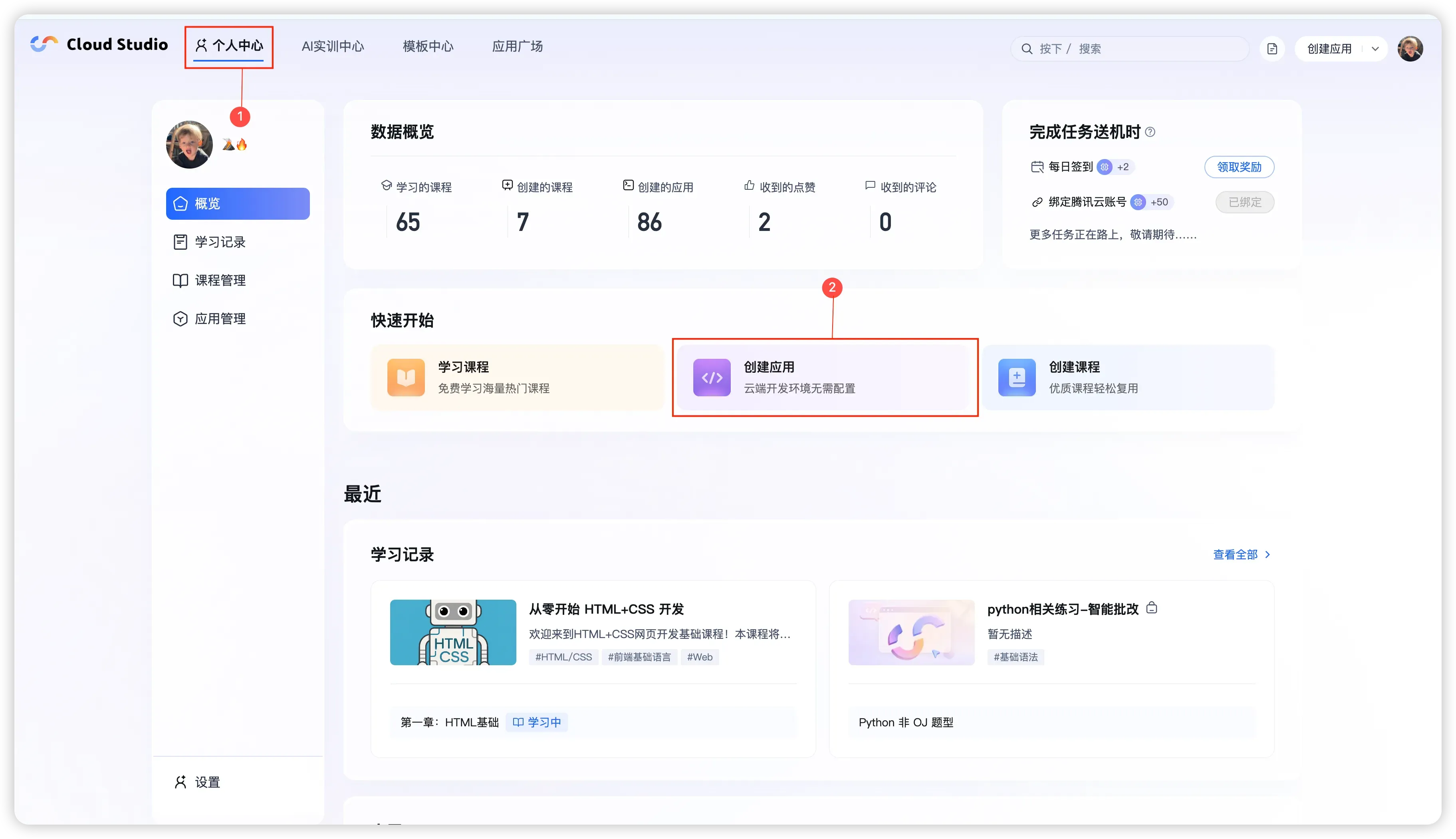Click the purple code icon on 创建应用
This screenshot has width=1456, height=839.
tap(711, 378)
